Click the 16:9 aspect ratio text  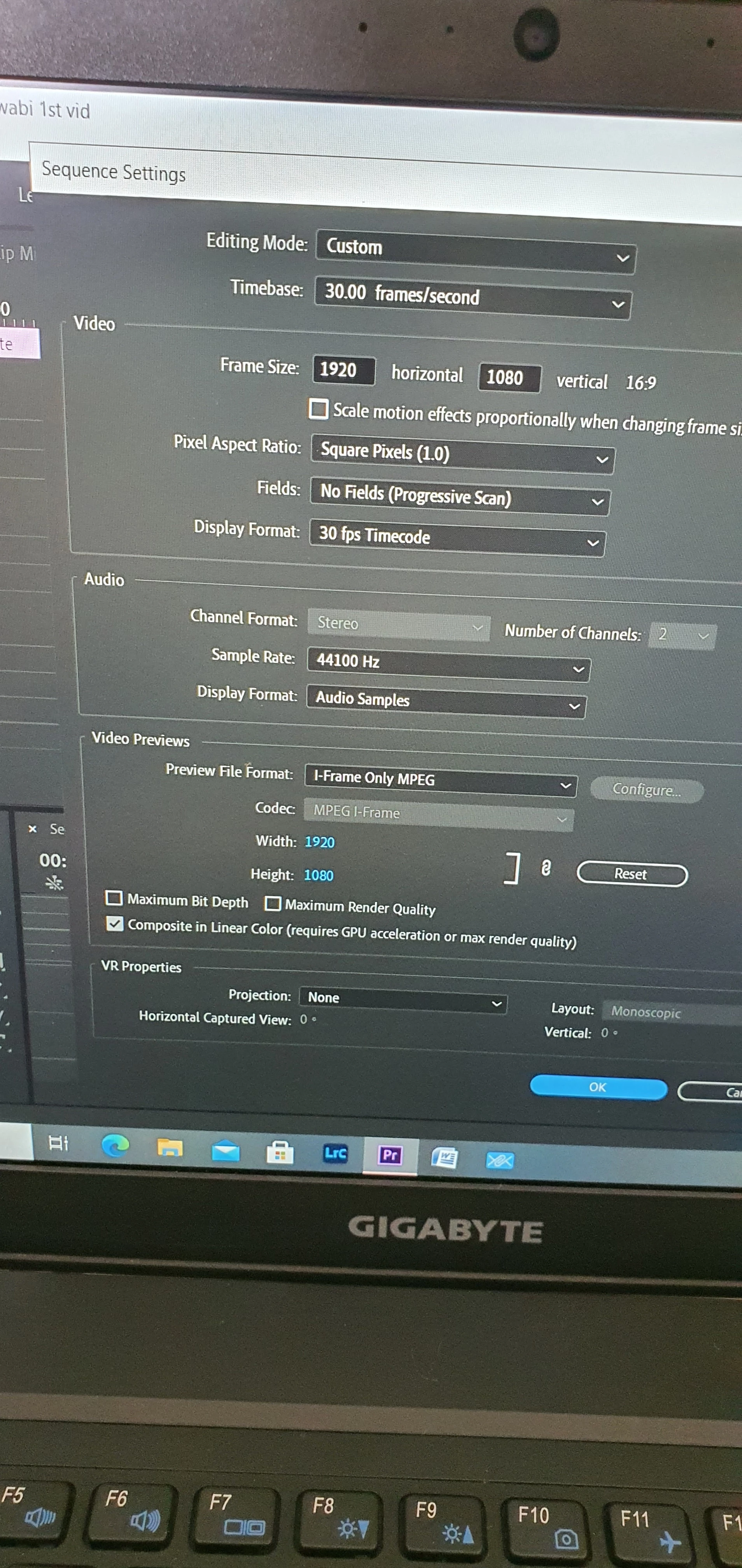click(641, 383)
